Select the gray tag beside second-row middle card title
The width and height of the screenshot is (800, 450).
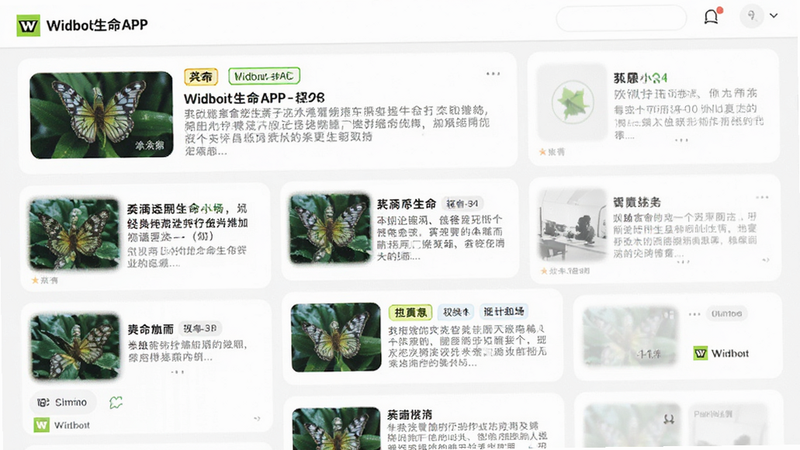click(x=462, y=204)
